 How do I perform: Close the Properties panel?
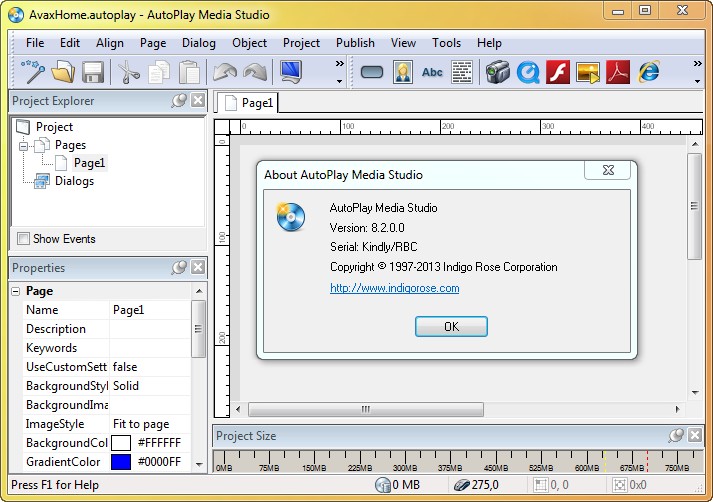(198, 267)
